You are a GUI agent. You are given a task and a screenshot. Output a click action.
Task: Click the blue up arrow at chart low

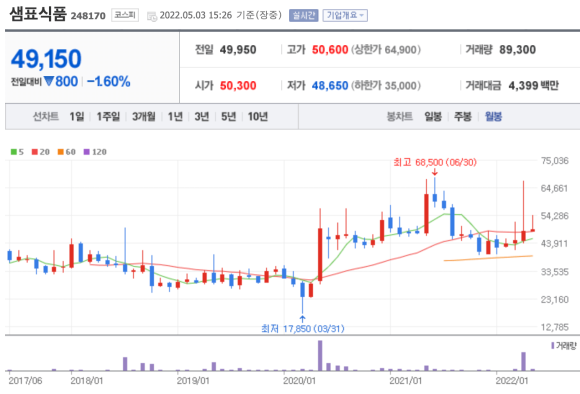click(303, 319)
